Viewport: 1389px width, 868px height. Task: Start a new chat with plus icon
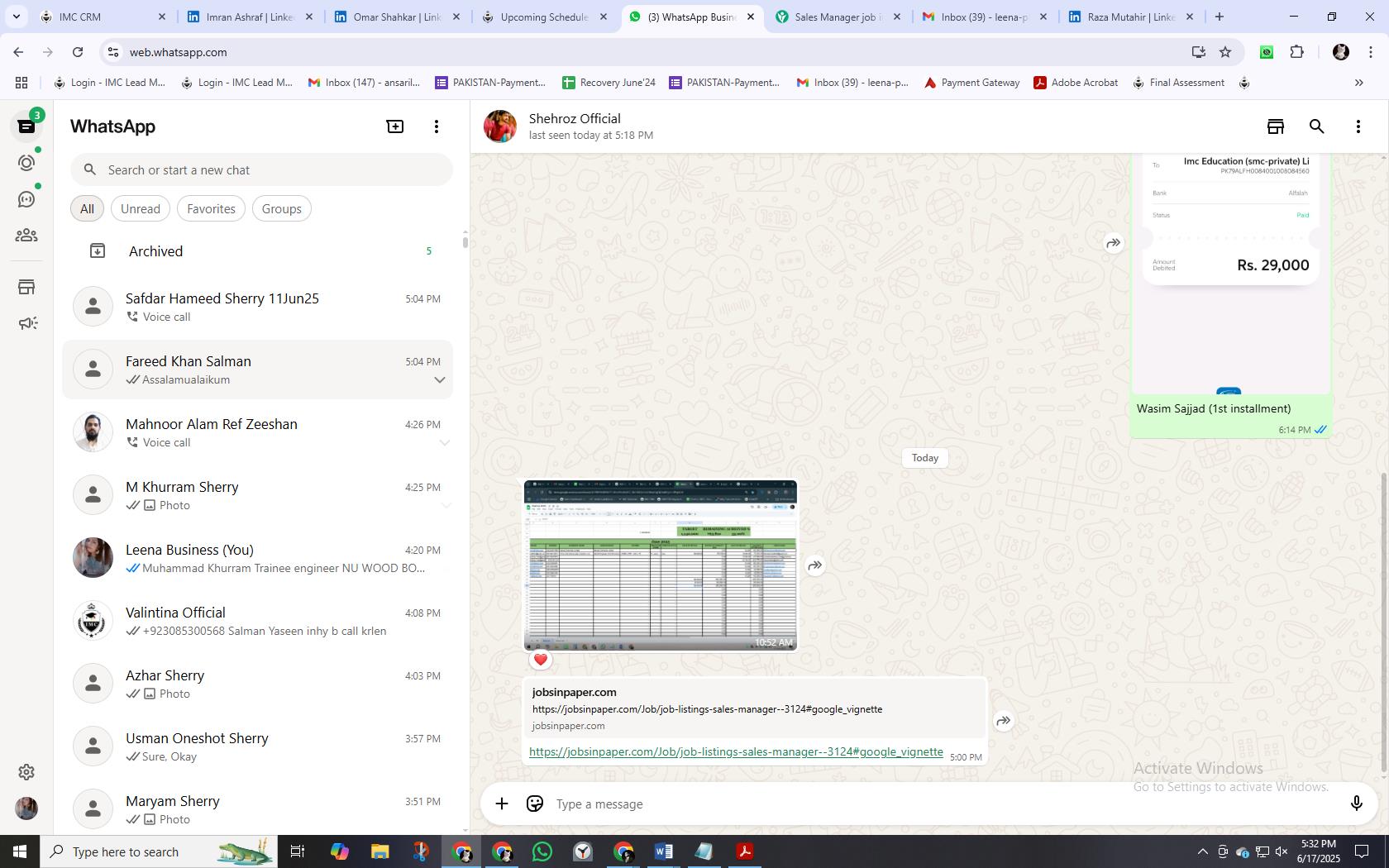tap(395, 126)
